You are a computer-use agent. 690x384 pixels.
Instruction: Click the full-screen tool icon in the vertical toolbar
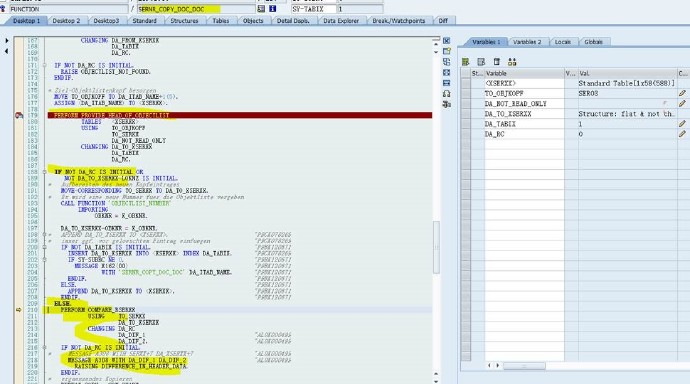[447, 73]
